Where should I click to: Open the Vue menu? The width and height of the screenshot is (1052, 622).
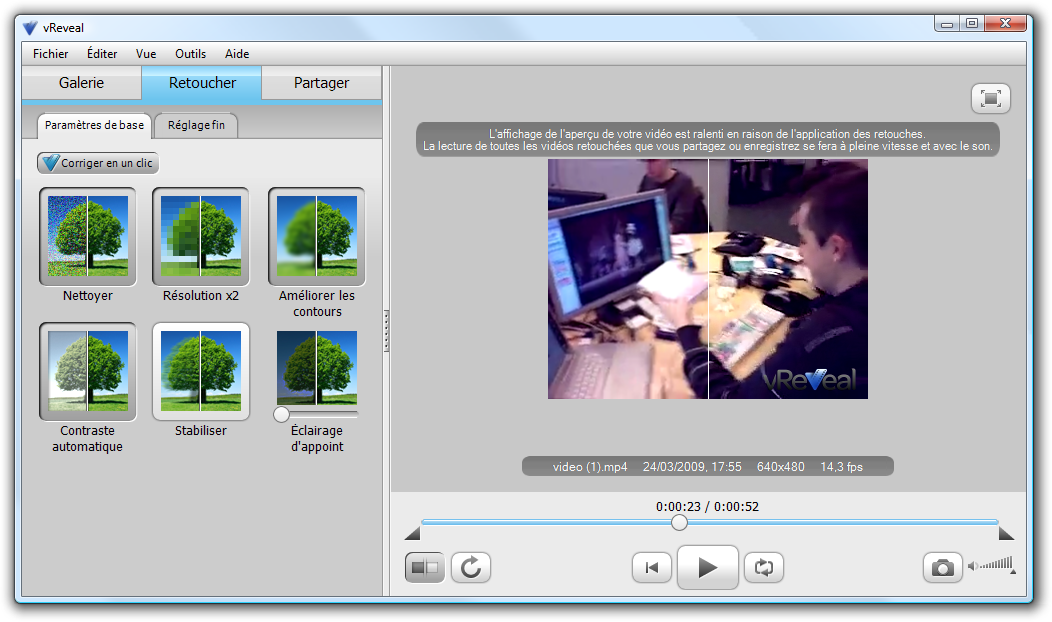click(x=146, y=54)
